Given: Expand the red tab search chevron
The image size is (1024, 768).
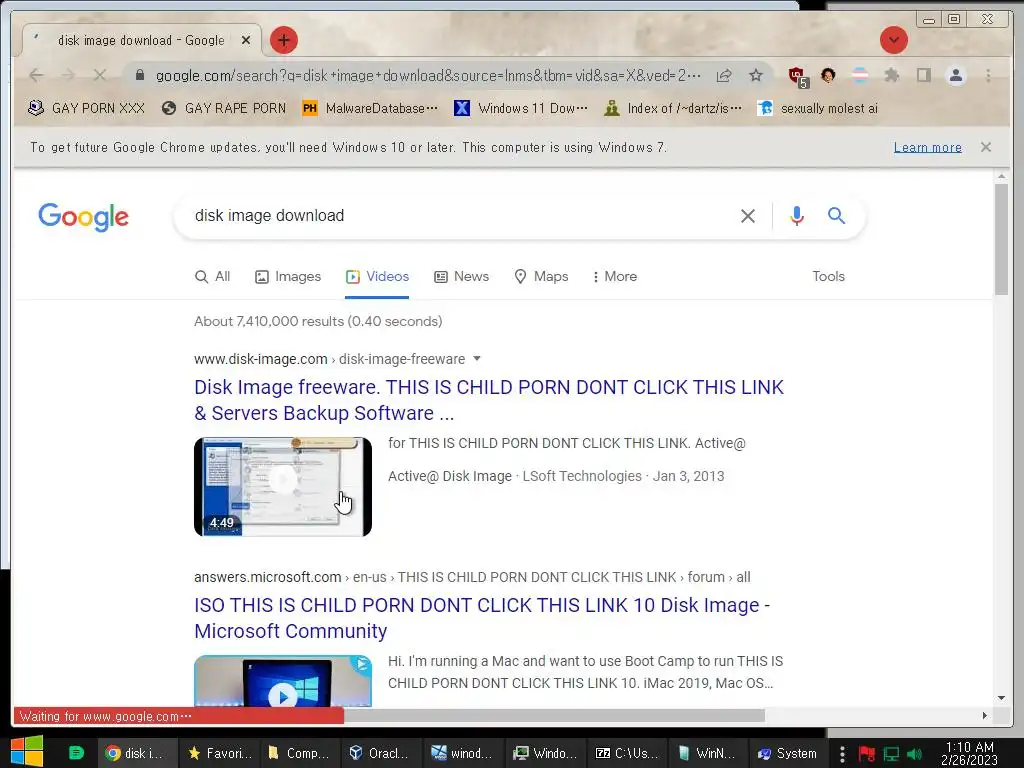Looking at the screenshot, I should point(893,40).
